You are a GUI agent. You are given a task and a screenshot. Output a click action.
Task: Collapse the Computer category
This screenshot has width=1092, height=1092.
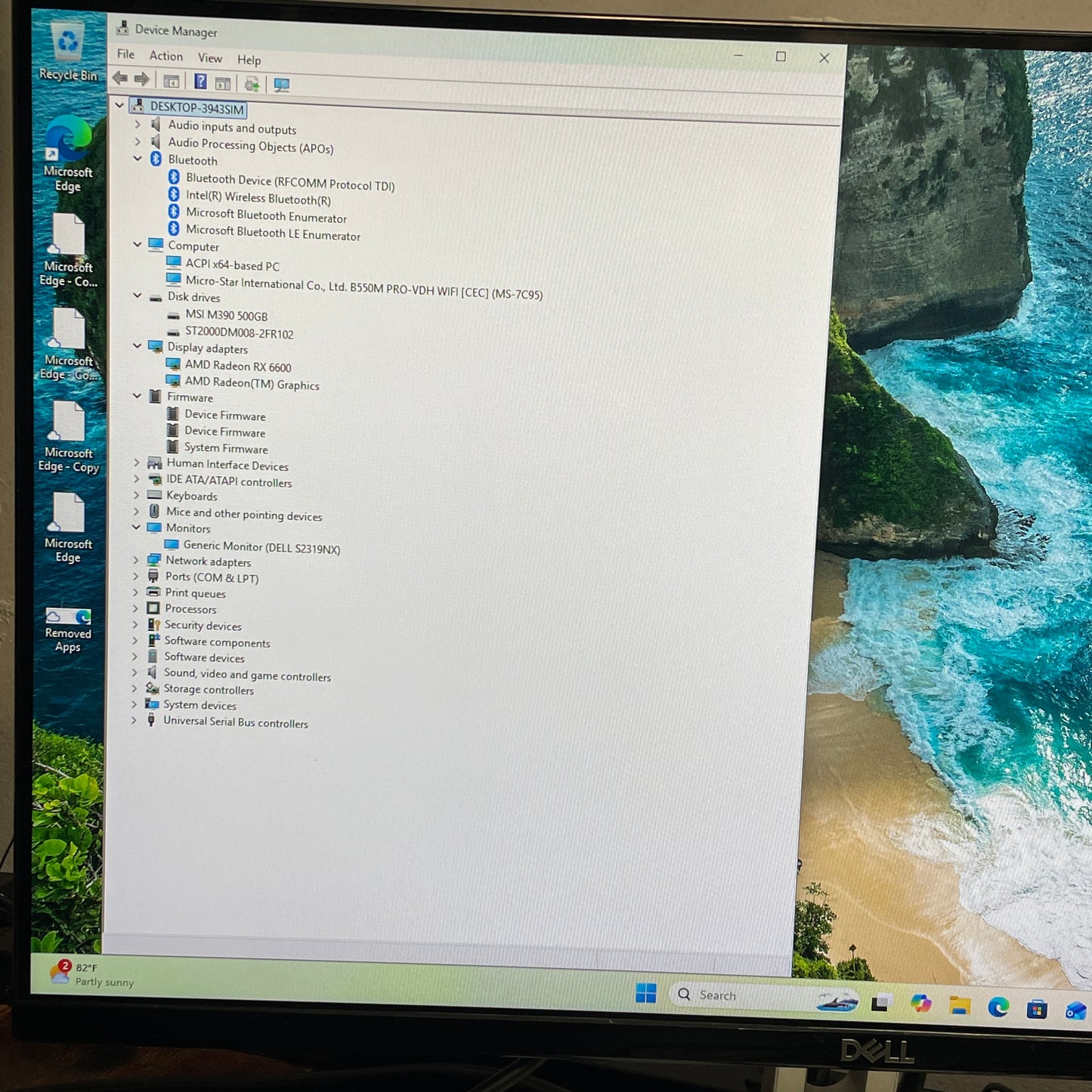(137, 244)
